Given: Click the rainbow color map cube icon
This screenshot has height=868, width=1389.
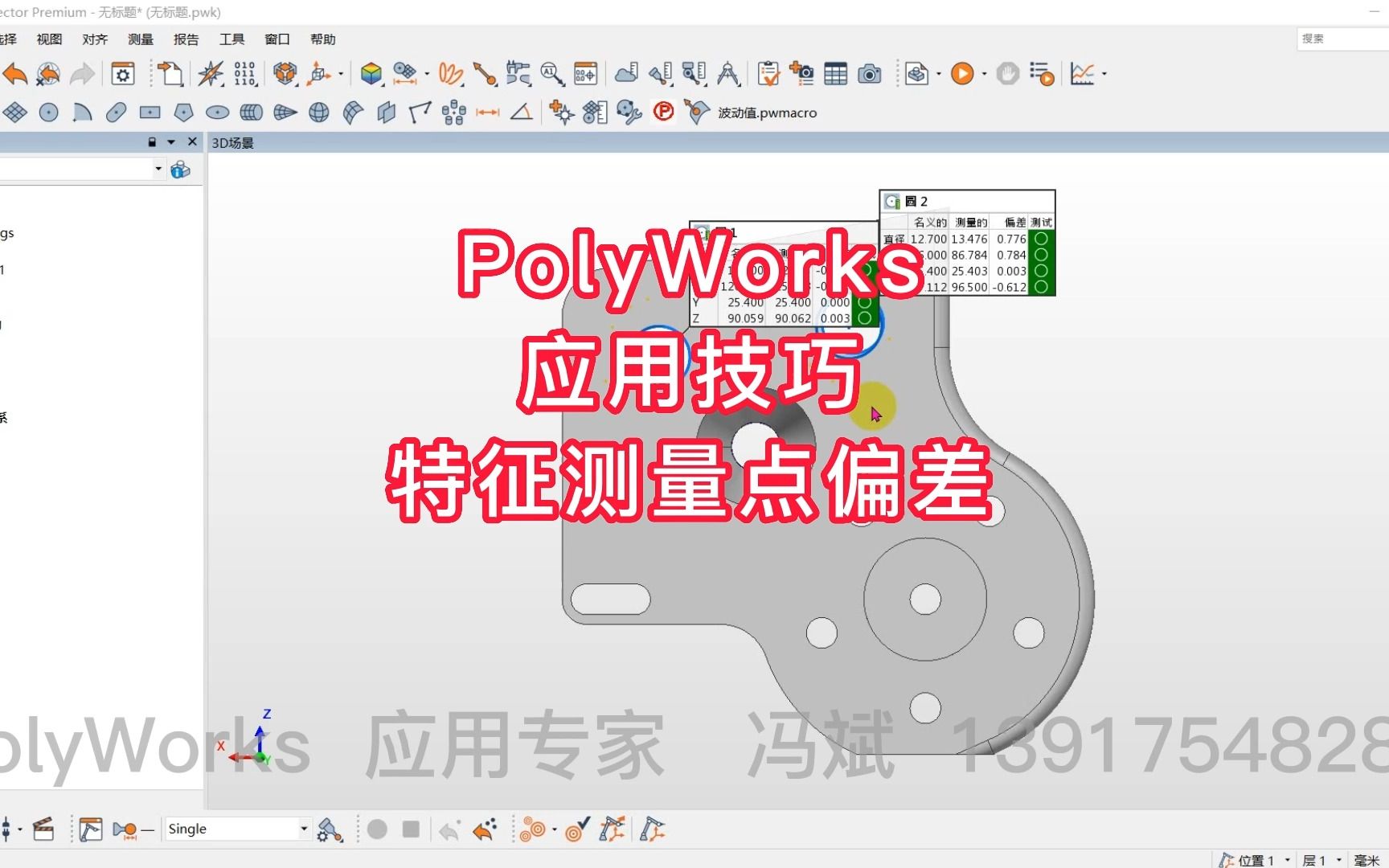Looking at the screenshot, I should coord(371,74).
